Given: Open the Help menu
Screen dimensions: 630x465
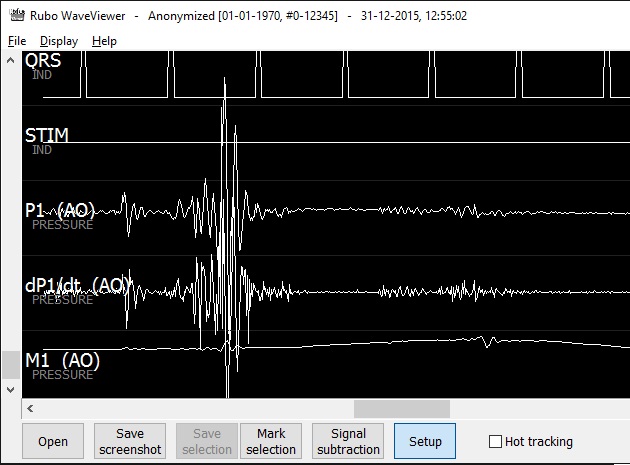Looking at the screenshot, I should pyautogui.click(x=104, y=41).
